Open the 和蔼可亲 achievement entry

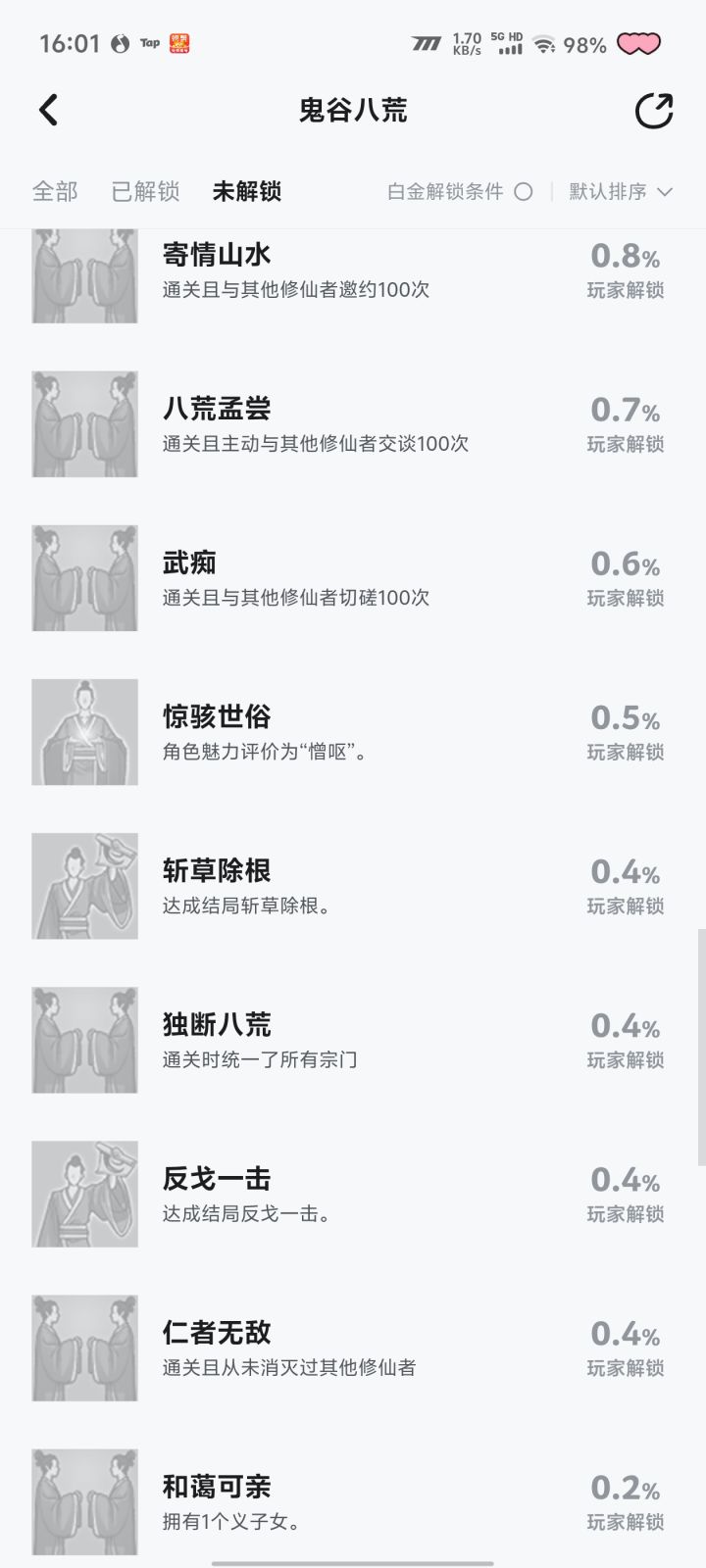click(x=353, y=1501)
